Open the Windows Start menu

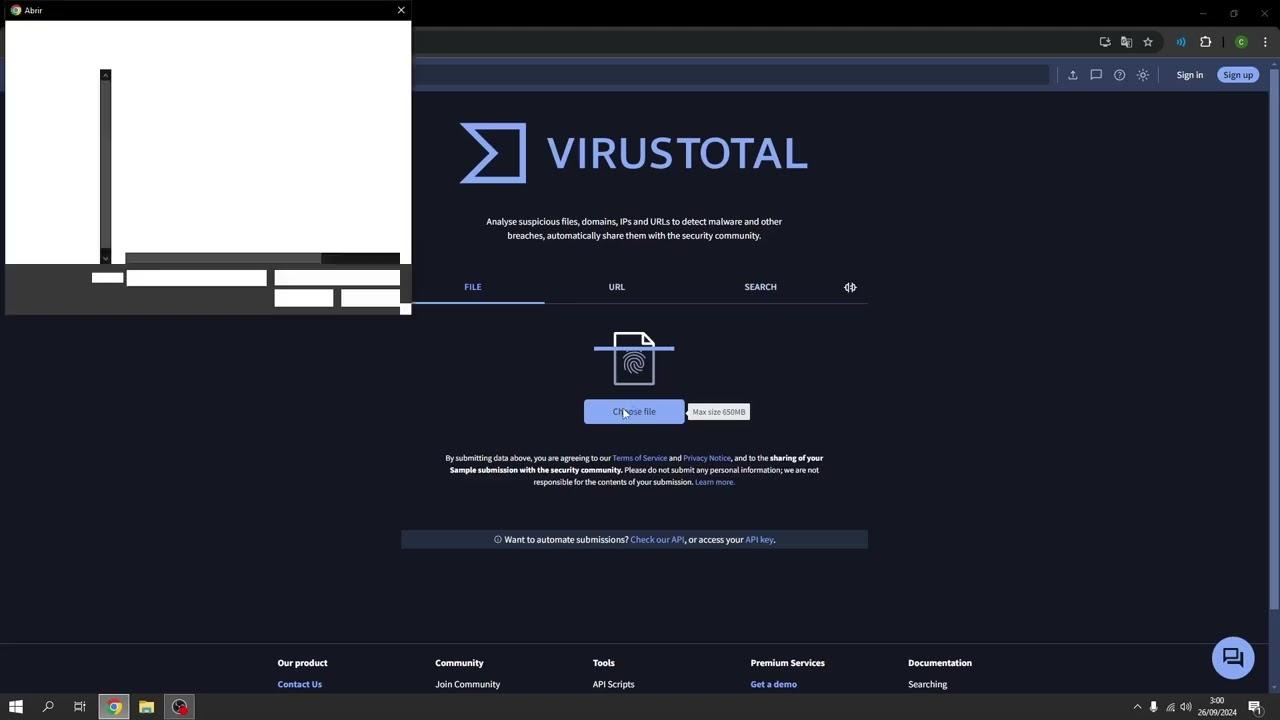click(x=16, y=707)
